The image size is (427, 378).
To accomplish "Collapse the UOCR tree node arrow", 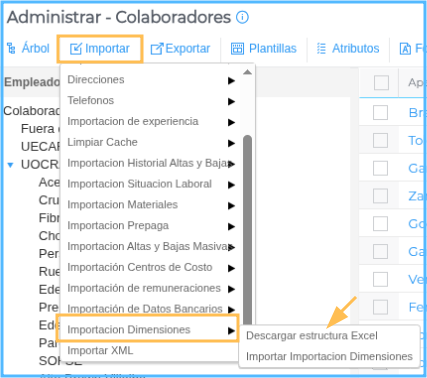I will 10,165.
